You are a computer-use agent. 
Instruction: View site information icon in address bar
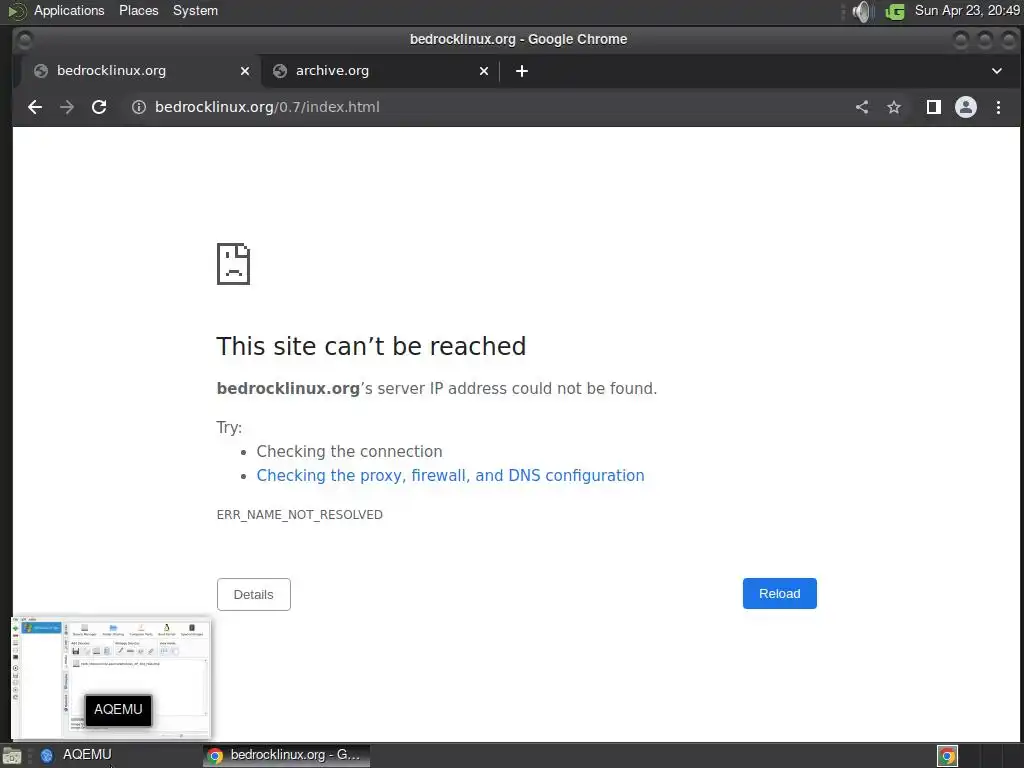point(138,107)
